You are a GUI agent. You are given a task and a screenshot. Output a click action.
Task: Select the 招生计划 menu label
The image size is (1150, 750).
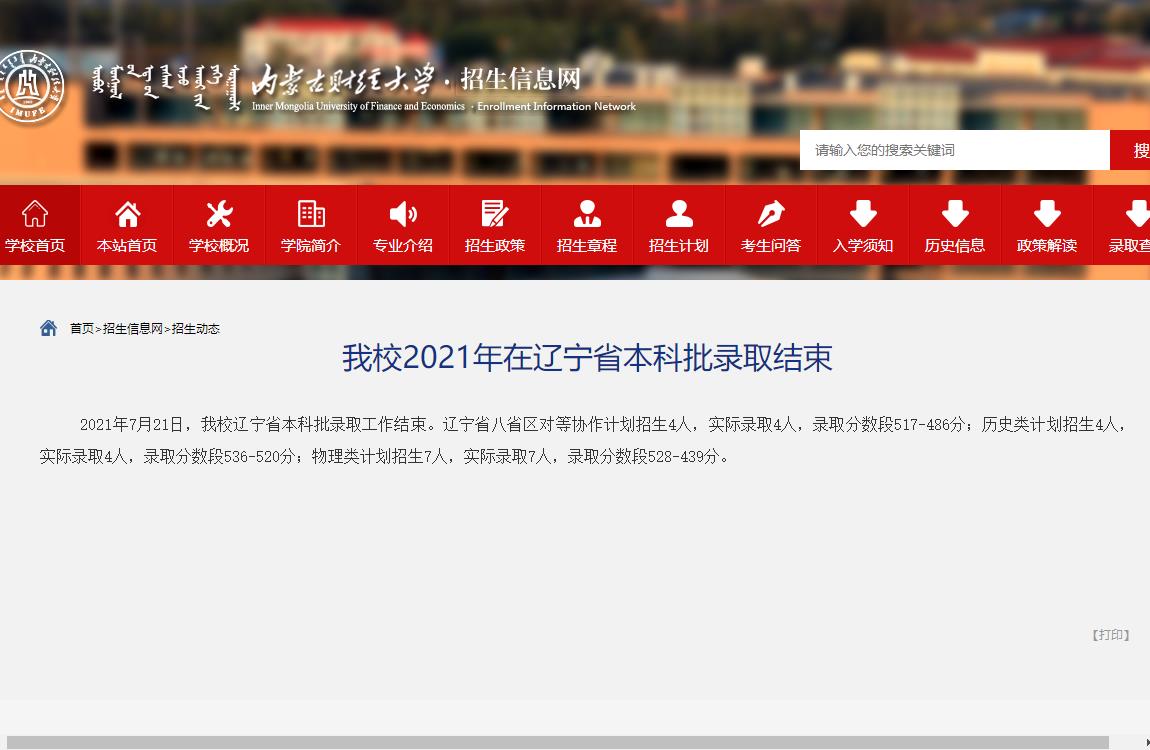click(678, 246)
